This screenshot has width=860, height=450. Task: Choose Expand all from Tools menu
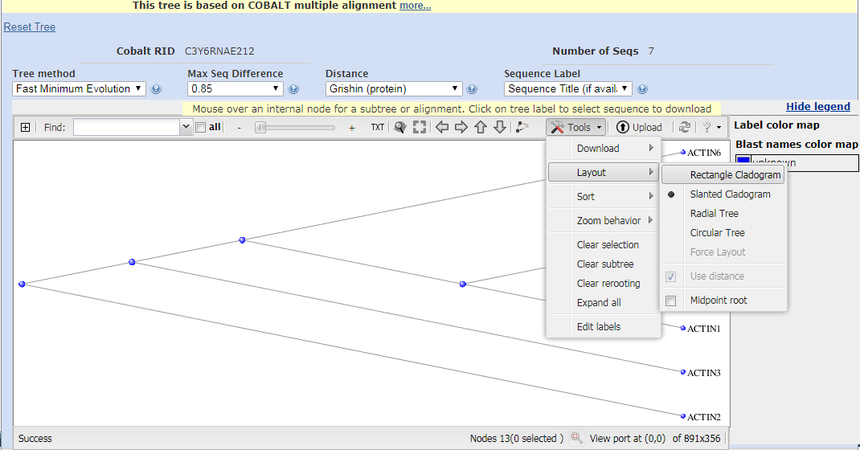coord(599,302)
